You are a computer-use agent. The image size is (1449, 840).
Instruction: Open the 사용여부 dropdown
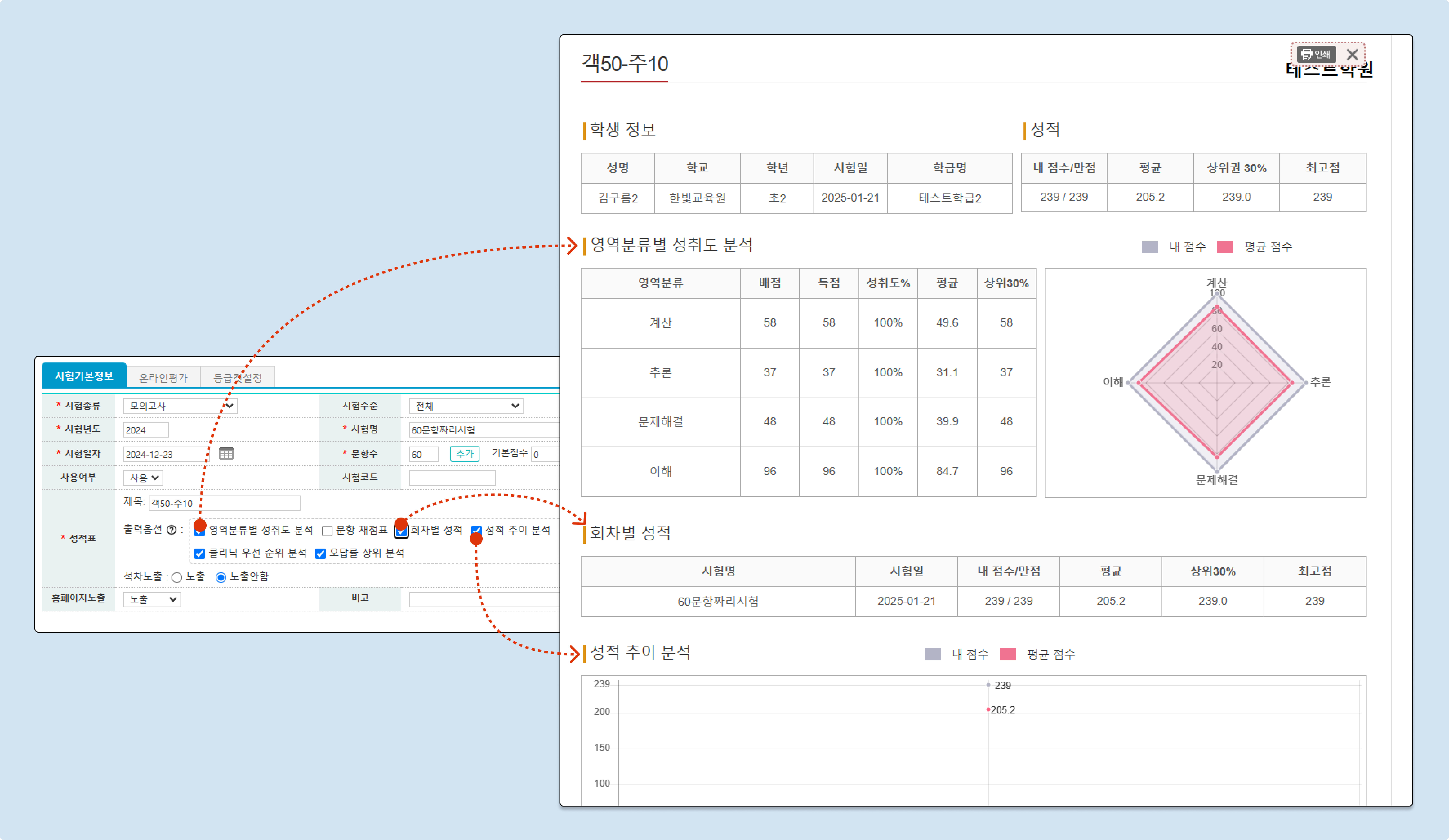(x=143, y=478)
